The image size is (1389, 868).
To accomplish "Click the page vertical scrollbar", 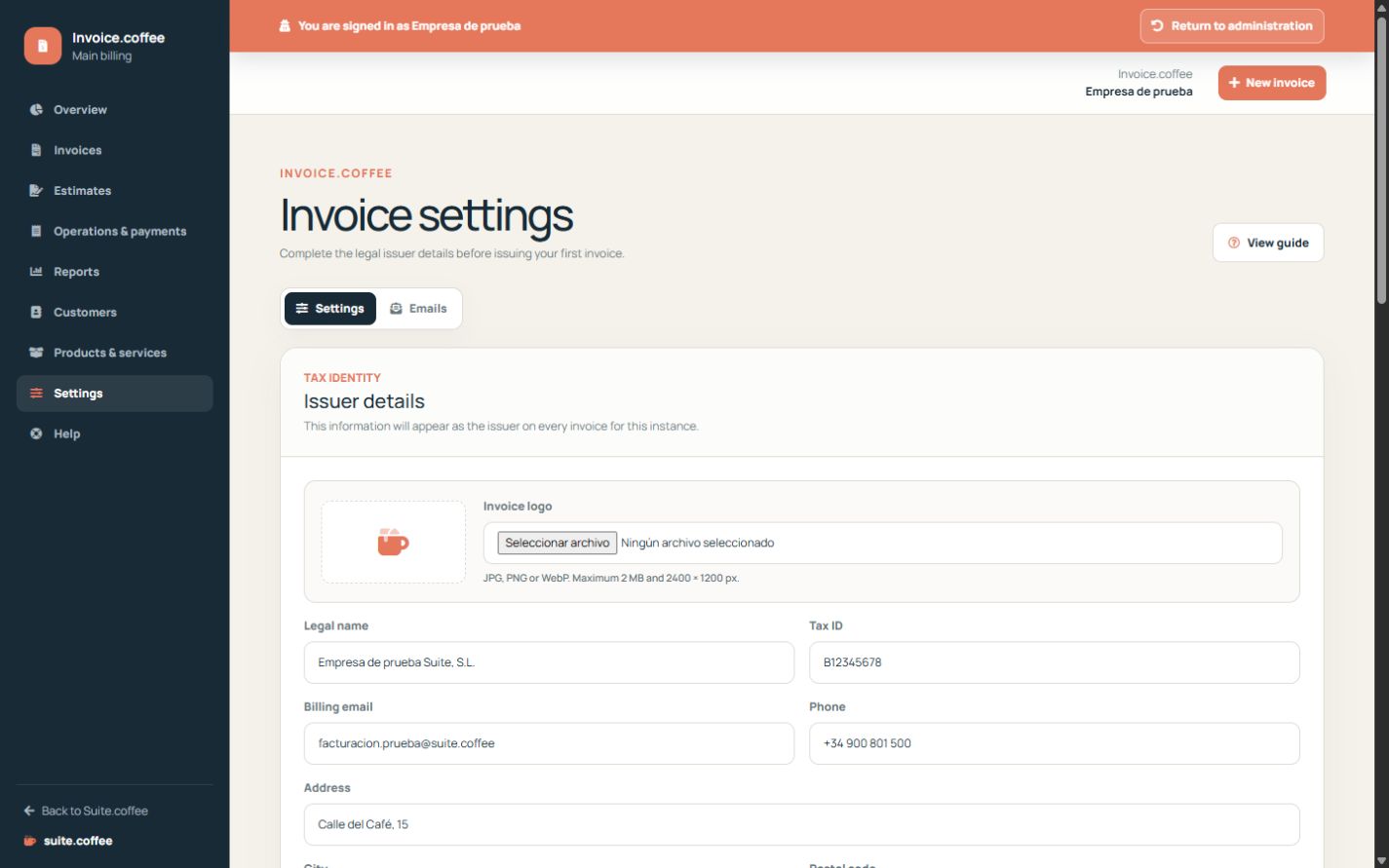I will [1381, 161].
